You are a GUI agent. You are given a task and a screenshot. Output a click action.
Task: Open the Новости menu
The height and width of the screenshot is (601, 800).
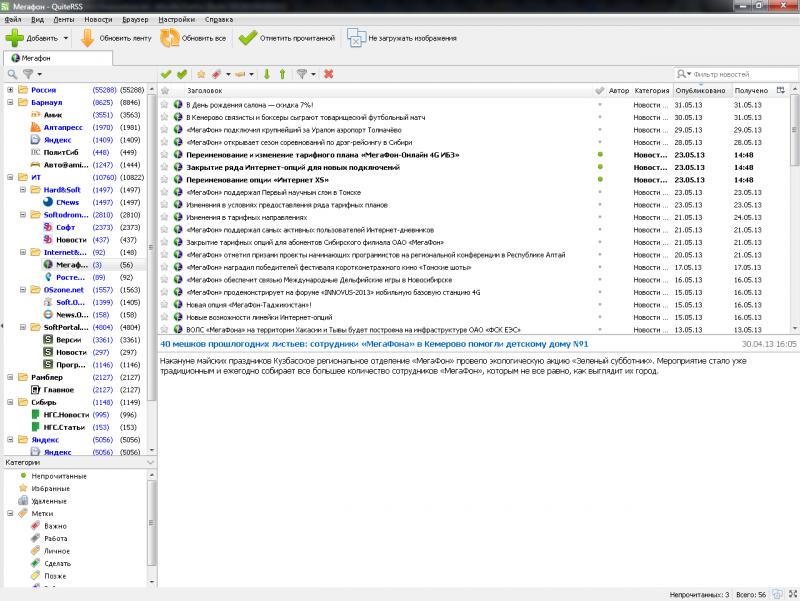click(98, 19)
